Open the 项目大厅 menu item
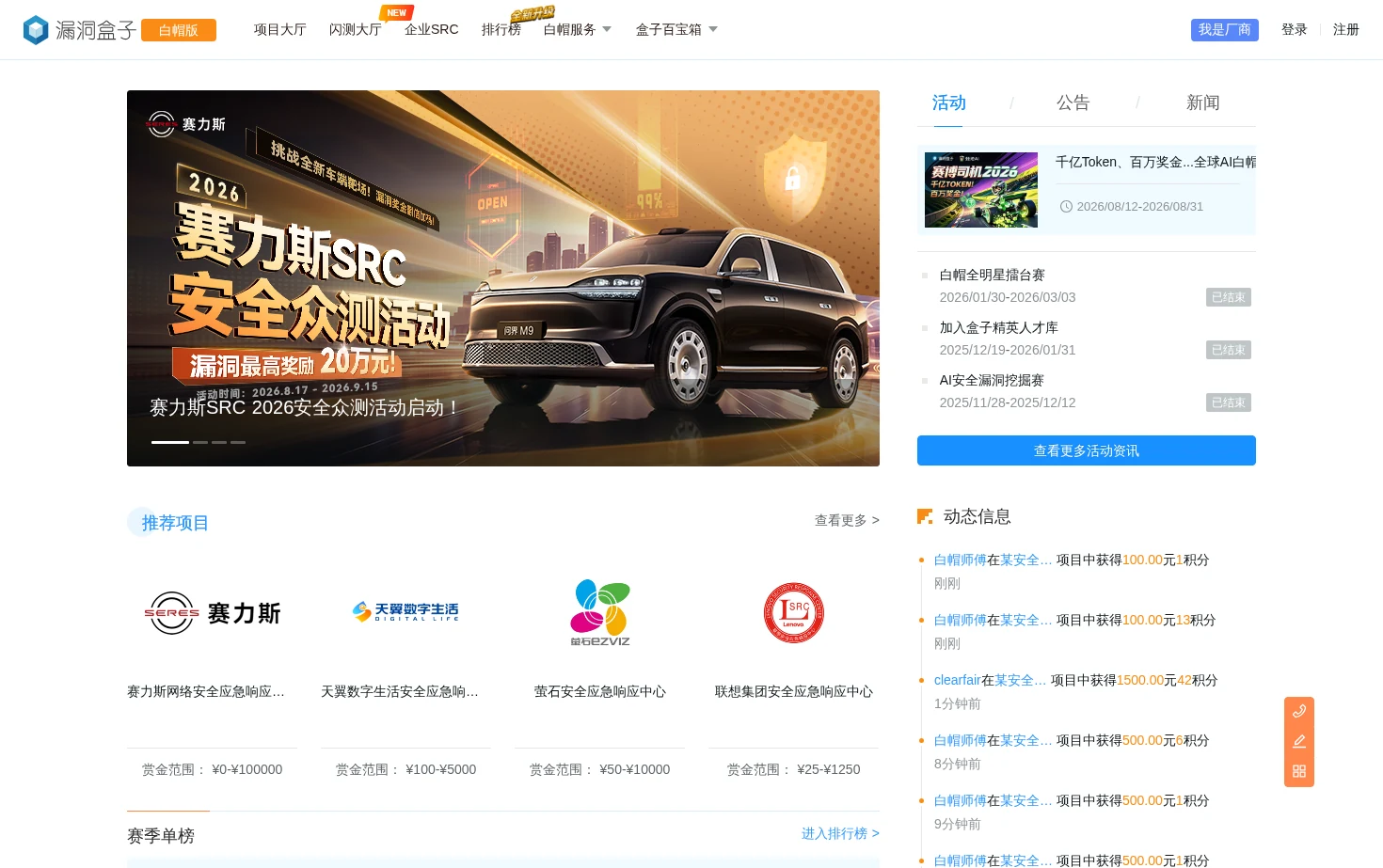Viewport: 1383px width, 868px height. 280,29
